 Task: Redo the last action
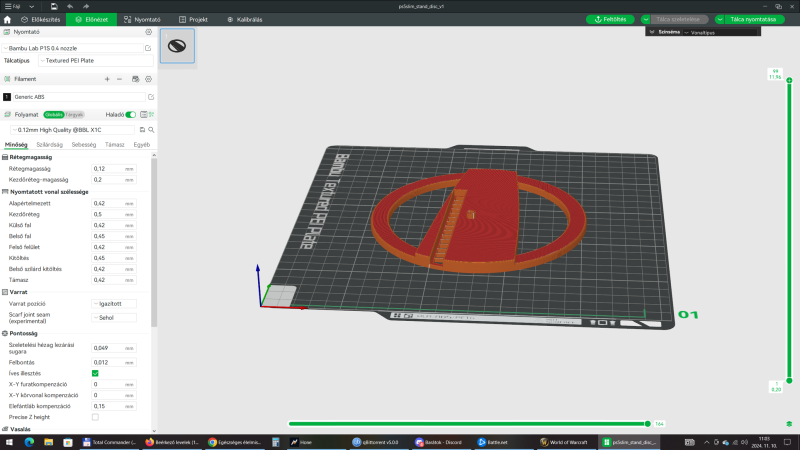click(x=86, y=6)
